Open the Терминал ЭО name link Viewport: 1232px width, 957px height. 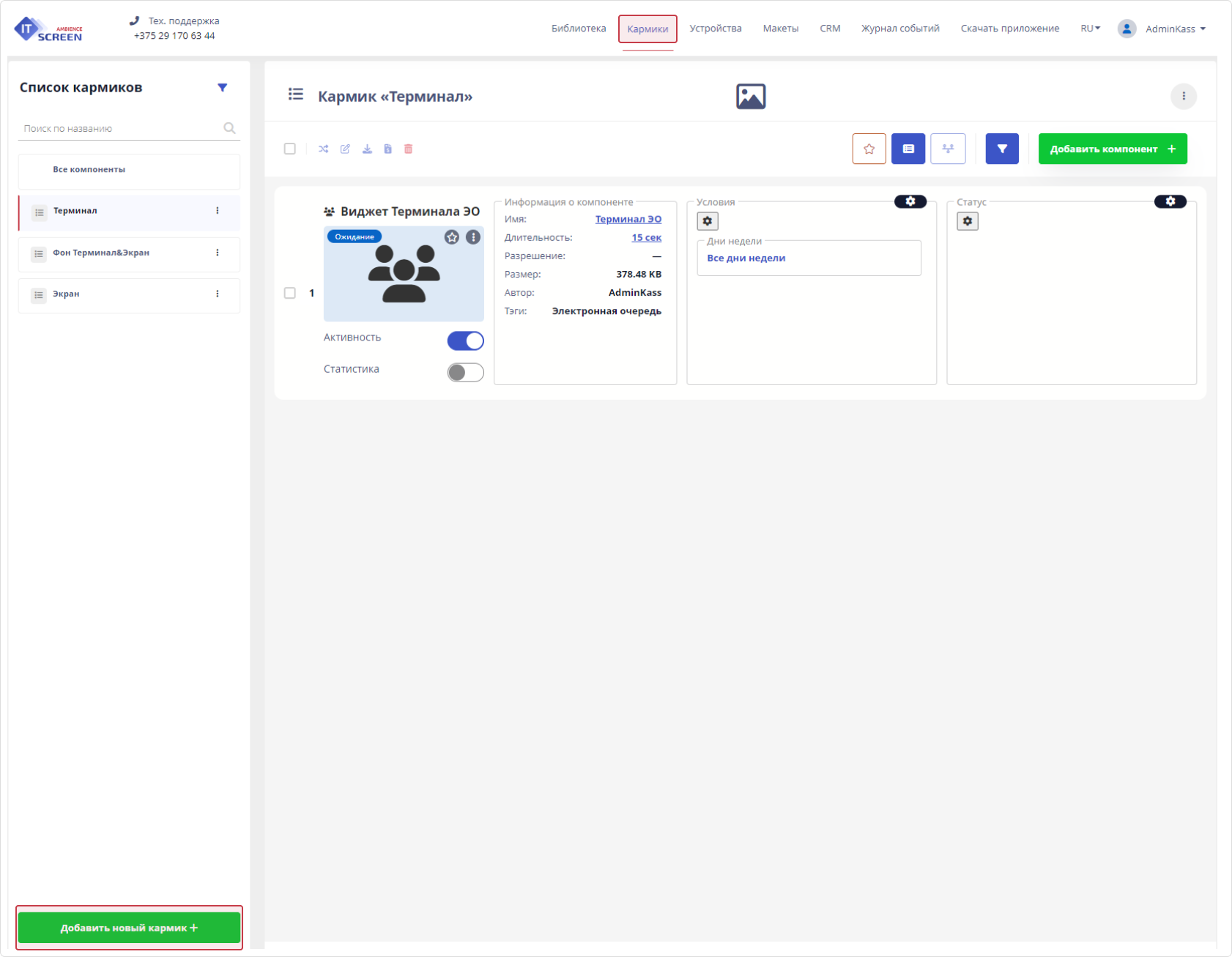click(628, 219)
